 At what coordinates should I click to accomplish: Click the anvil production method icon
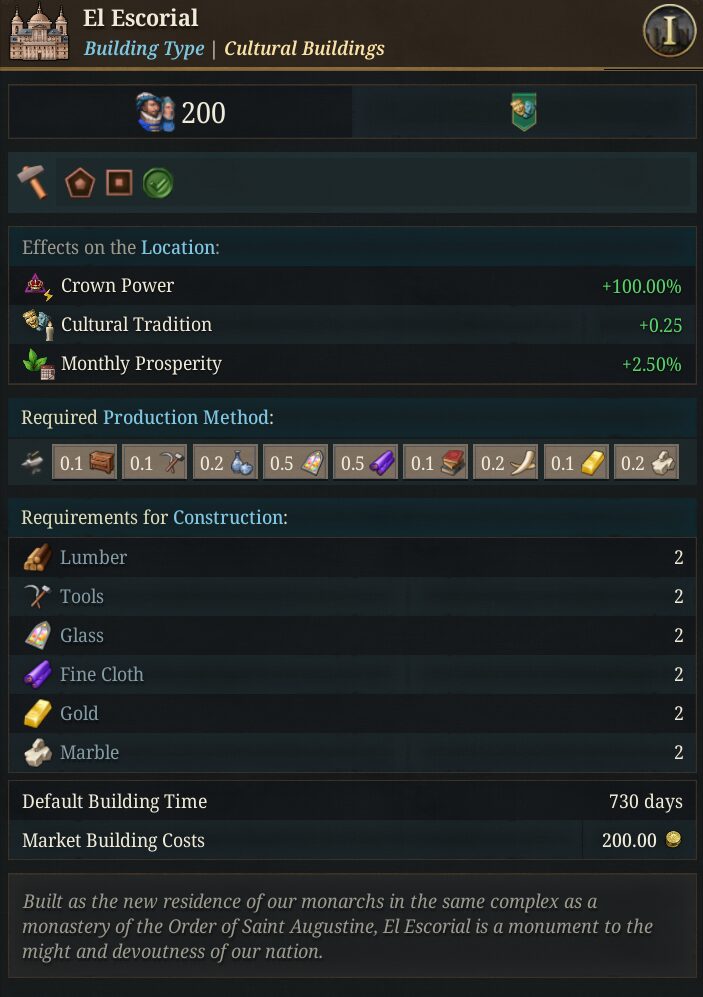pyautogui.click(x=33, y=463)
